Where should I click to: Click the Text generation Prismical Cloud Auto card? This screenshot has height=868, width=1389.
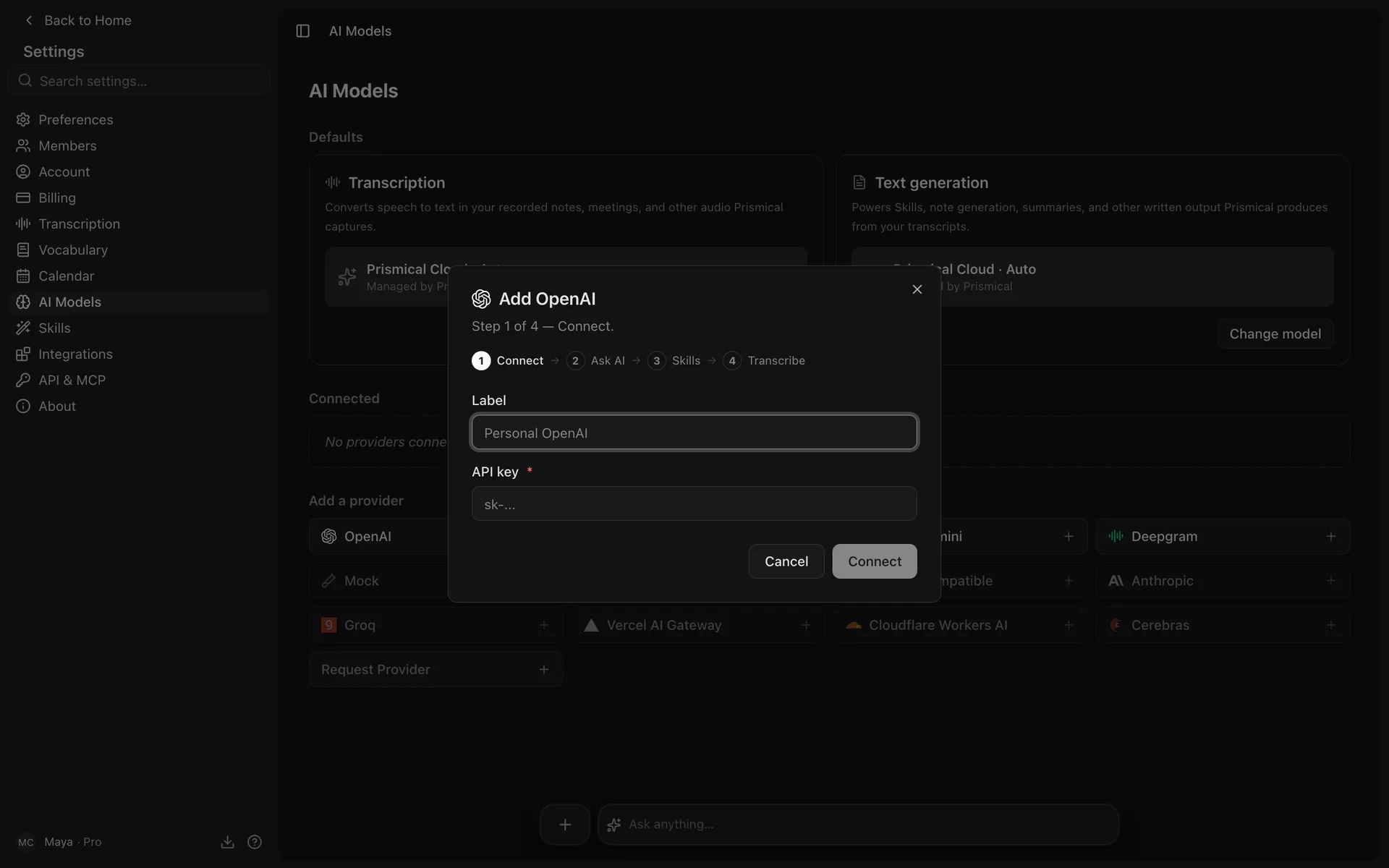[1092, 277]
